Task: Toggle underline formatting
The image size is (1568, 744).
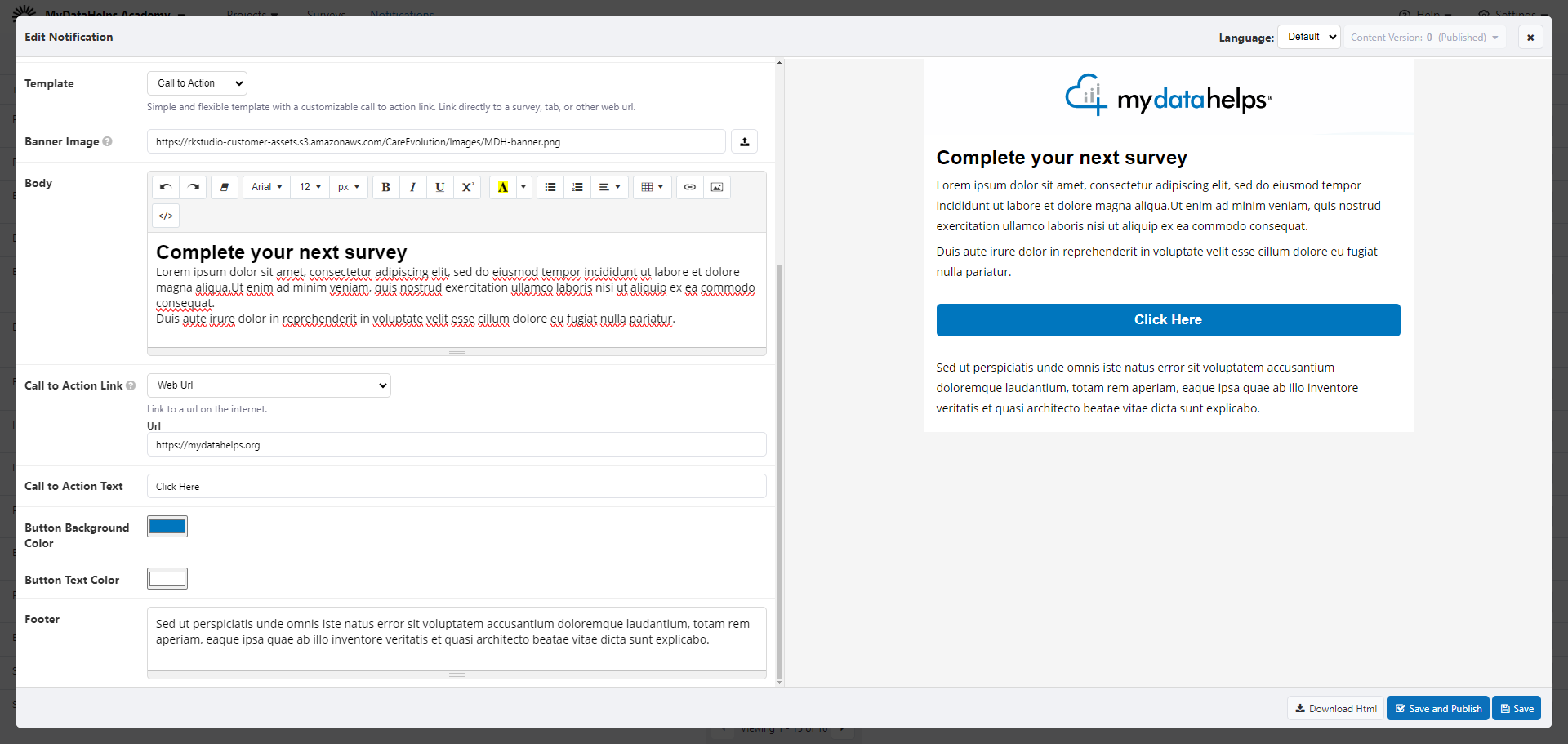Action: pyautogui.click(x=440, y=187)
